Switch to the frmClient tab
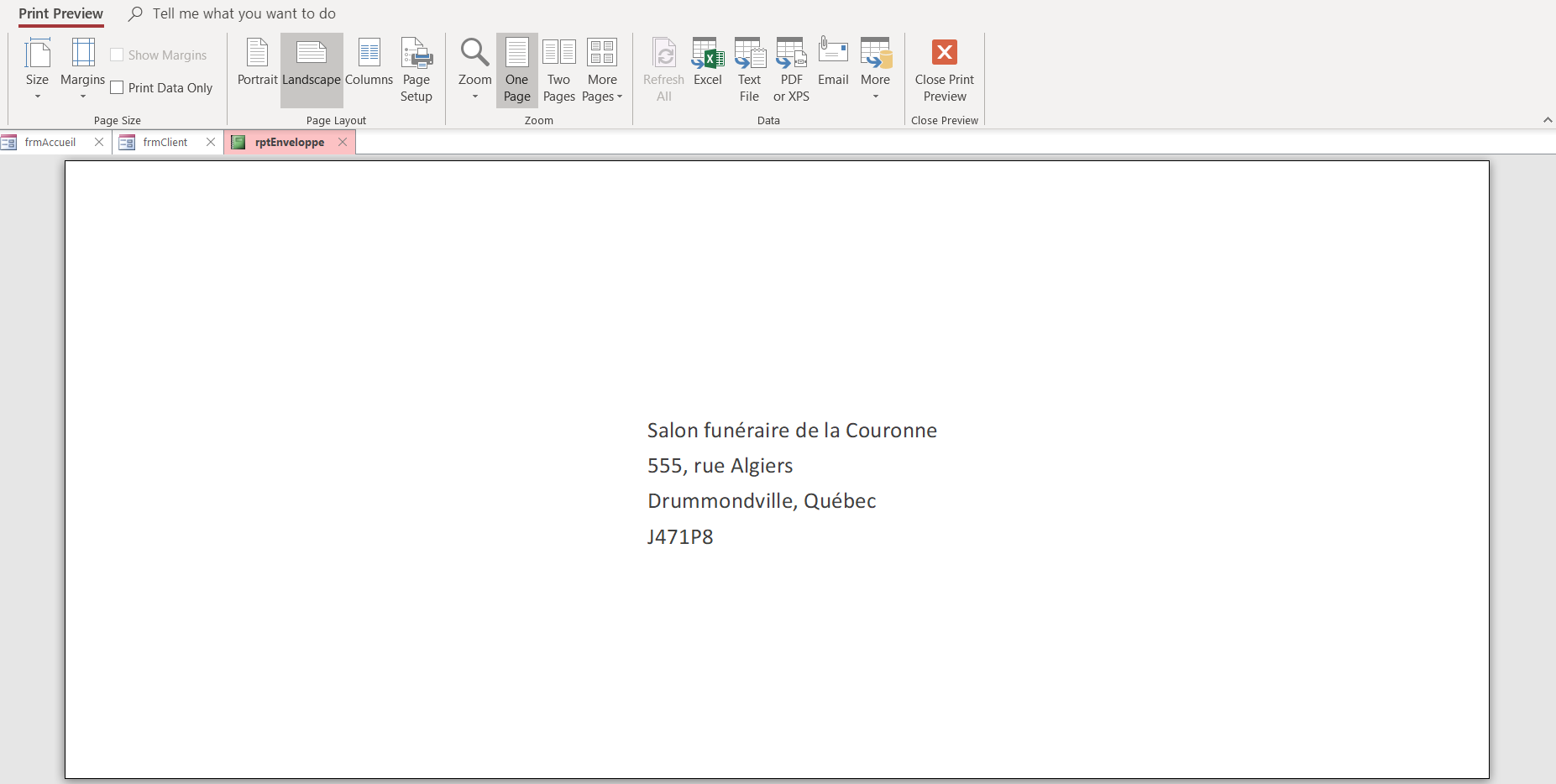The image size is (1556, 784). pyautogui.click(x=165, y=143)
